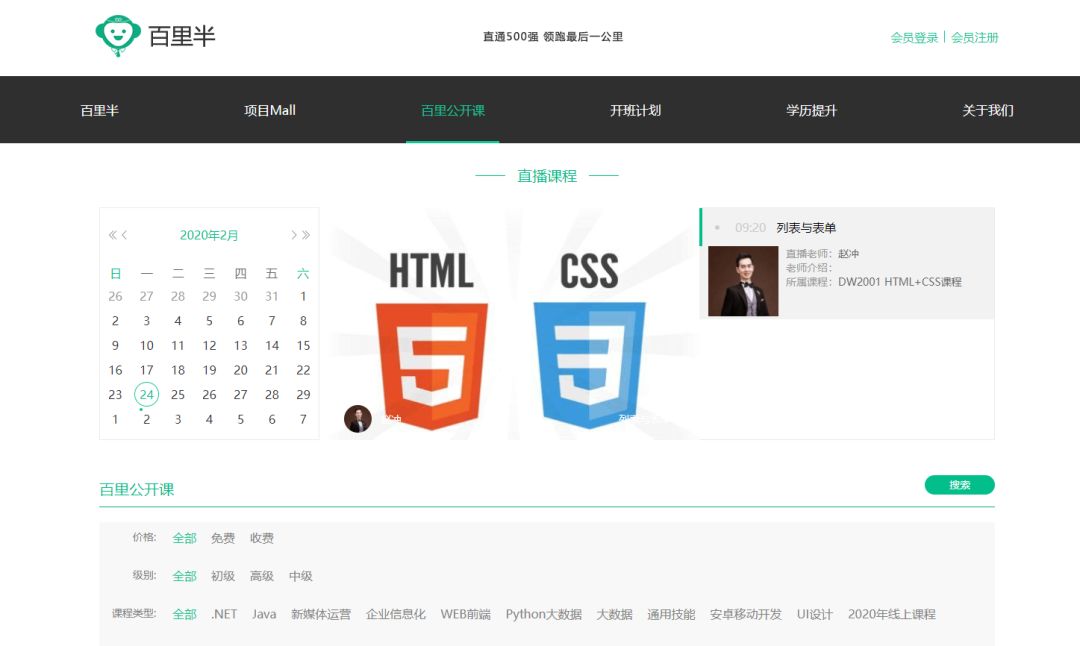This screenshot has width=1080, height=646.
Task: Select date 8 in calendar
Action: (303, 321)
